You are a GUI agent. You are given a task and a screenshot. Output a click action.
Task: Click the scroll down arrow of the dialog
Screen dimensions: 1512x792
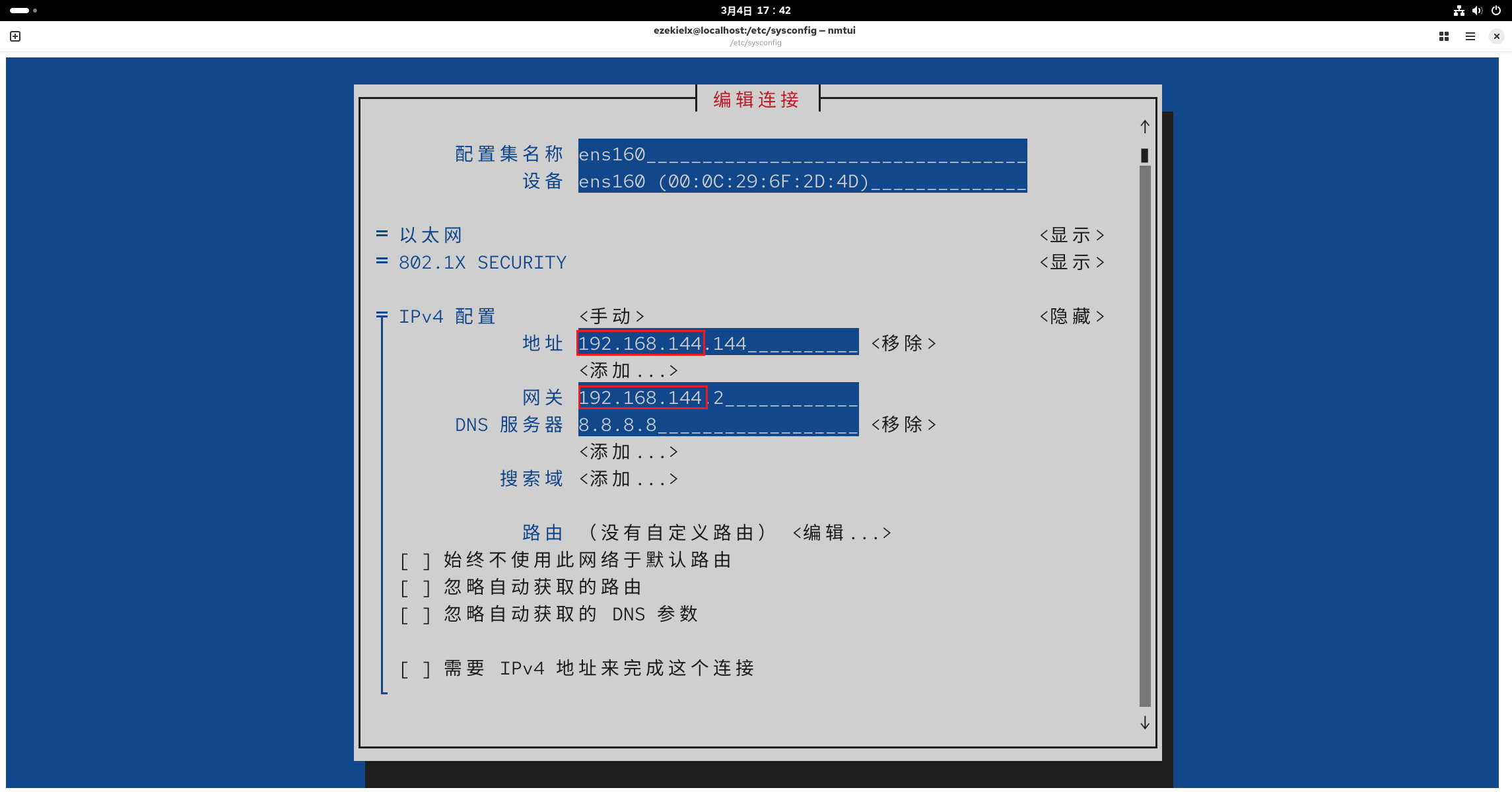click(x=1145, y=723)
